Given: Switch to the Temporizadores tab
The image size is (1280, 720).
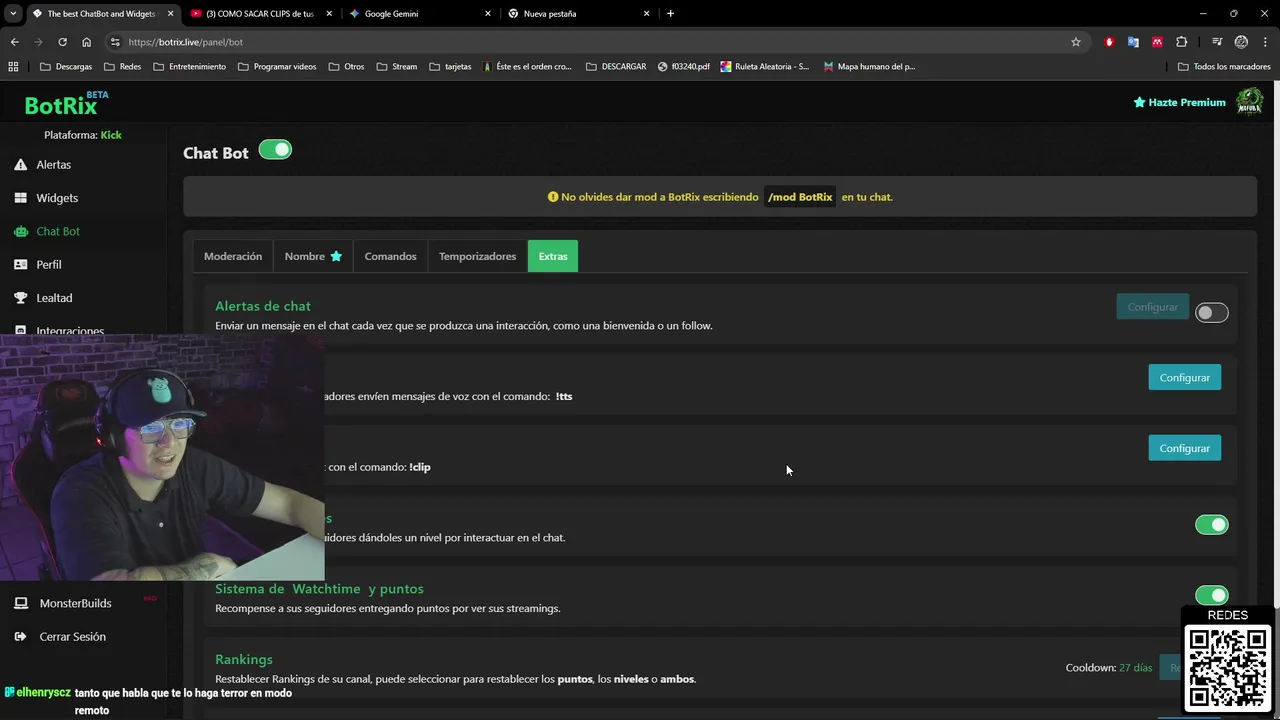Looking at the screenshot, I should click(477, 256).
